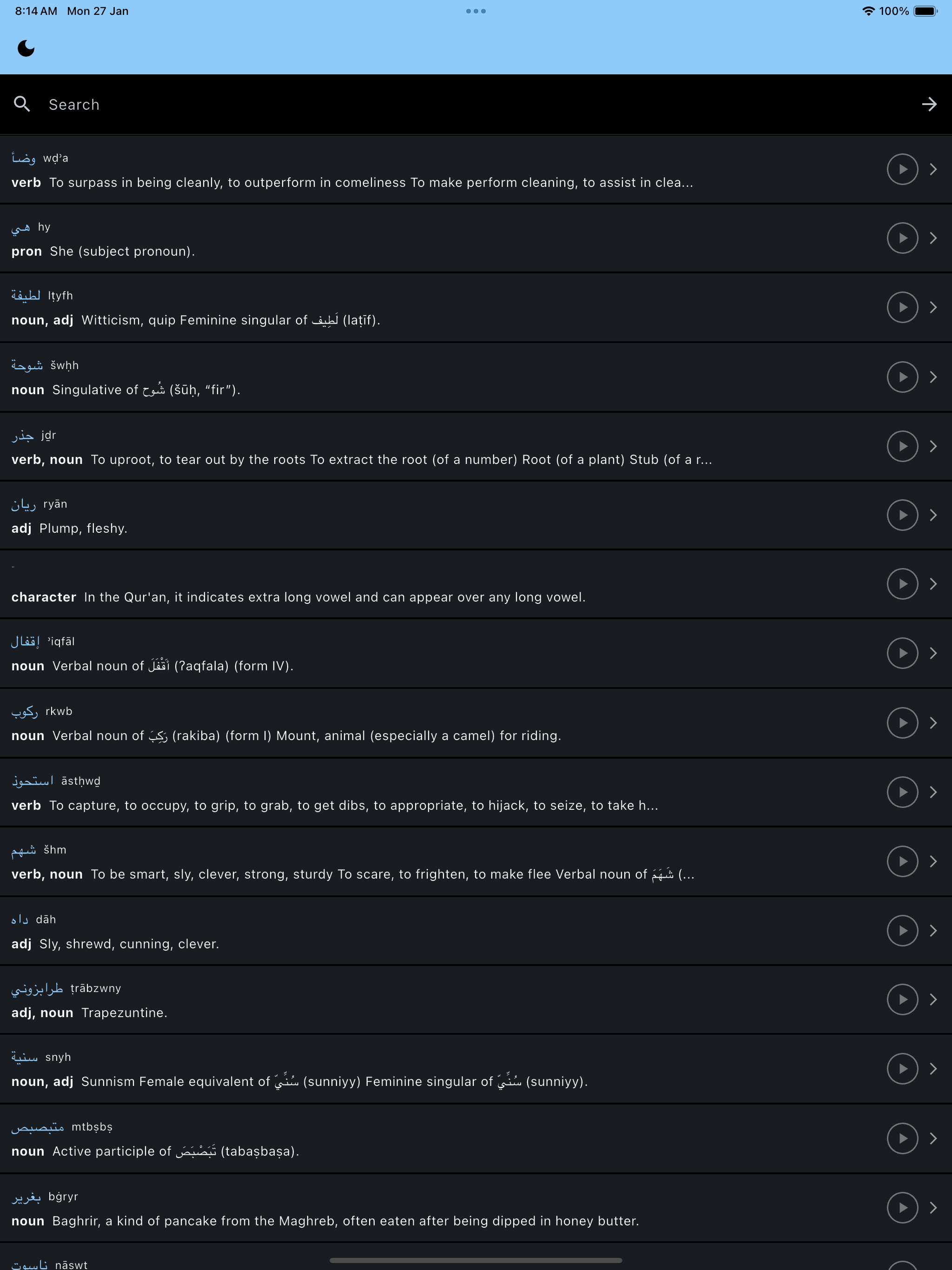This screenshot has width=952, height=1270.
Task: Toggle dark mode with the moon icon
Action: coord(26,48)
